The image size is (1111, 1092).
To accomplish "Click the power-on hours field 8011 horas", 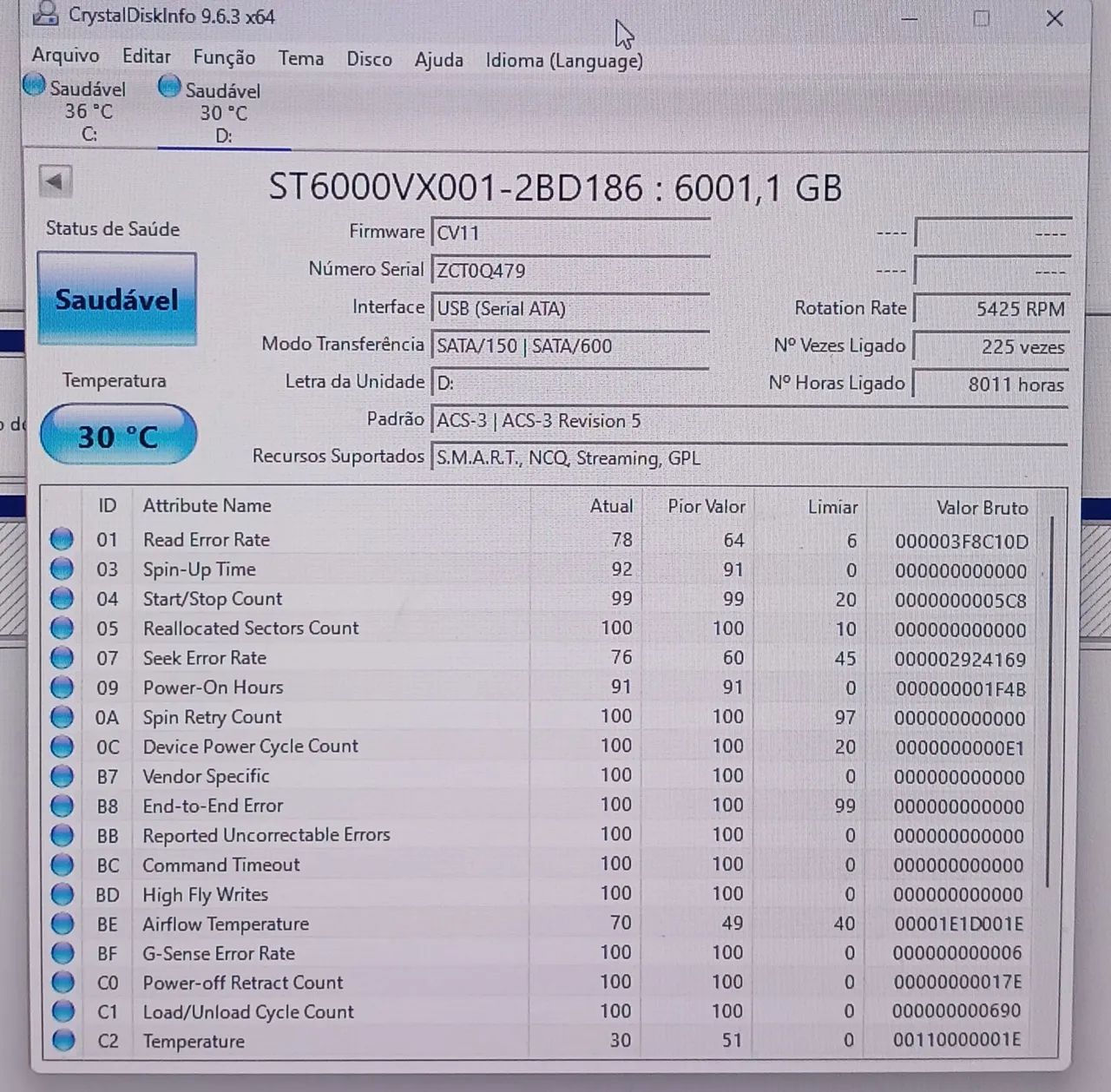I will 991,384.
